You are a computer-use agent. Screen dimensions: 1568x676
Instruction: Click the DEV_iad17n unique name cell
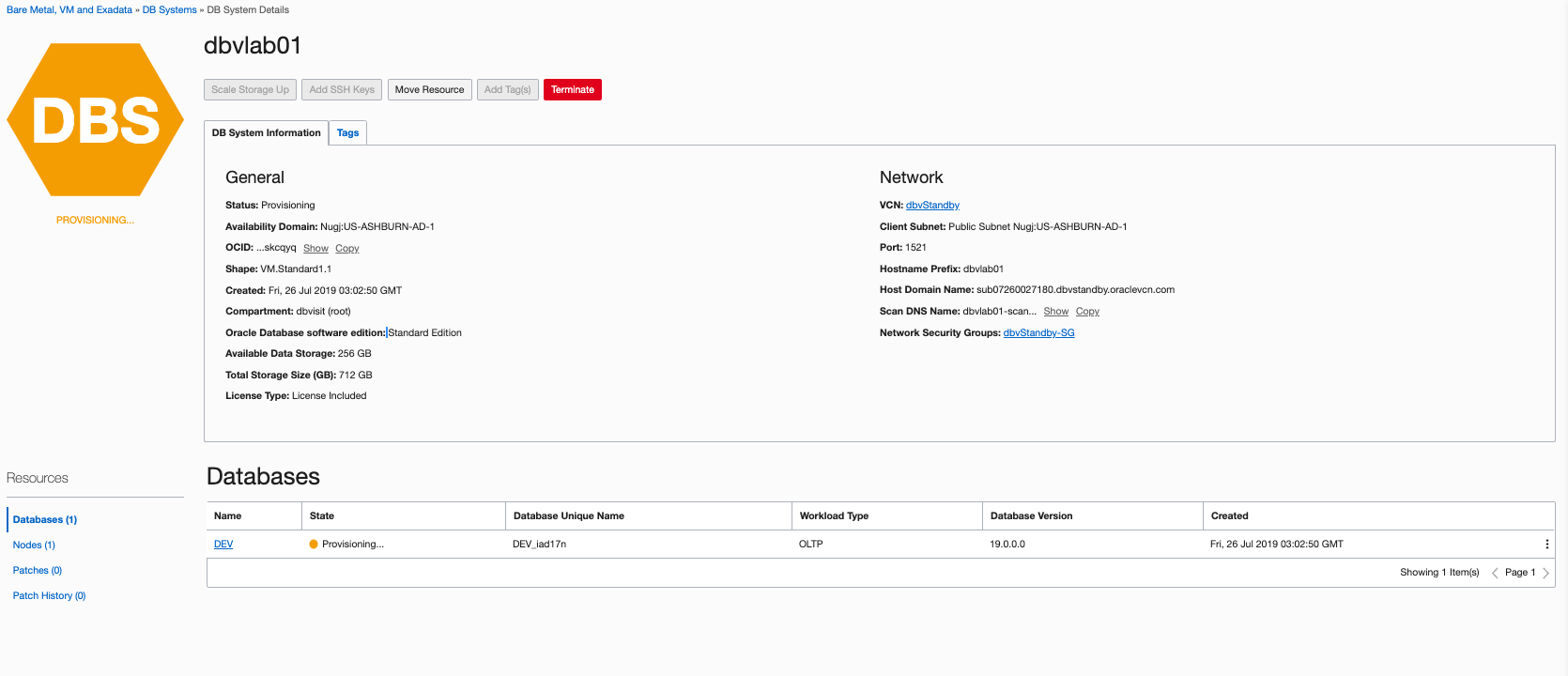tap(539, 545)
